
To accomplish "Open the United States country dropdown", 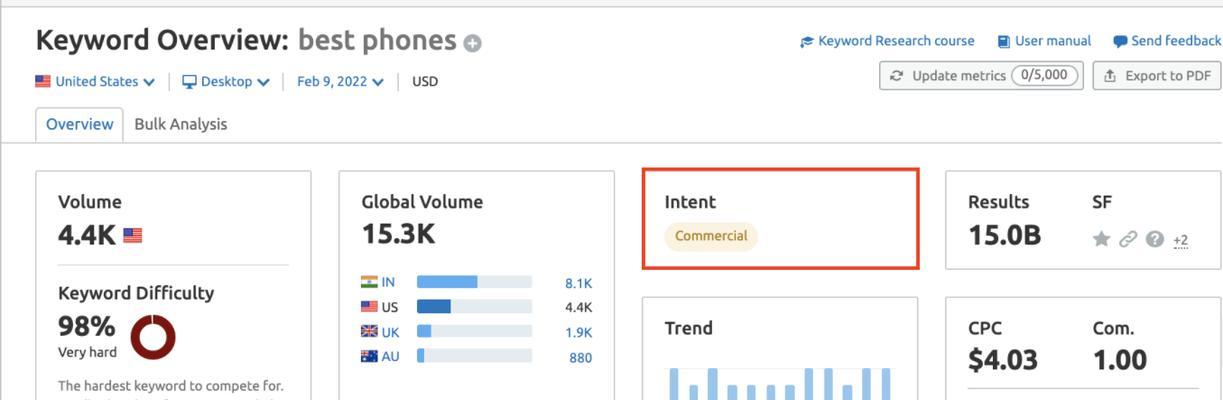I will 95,81.
